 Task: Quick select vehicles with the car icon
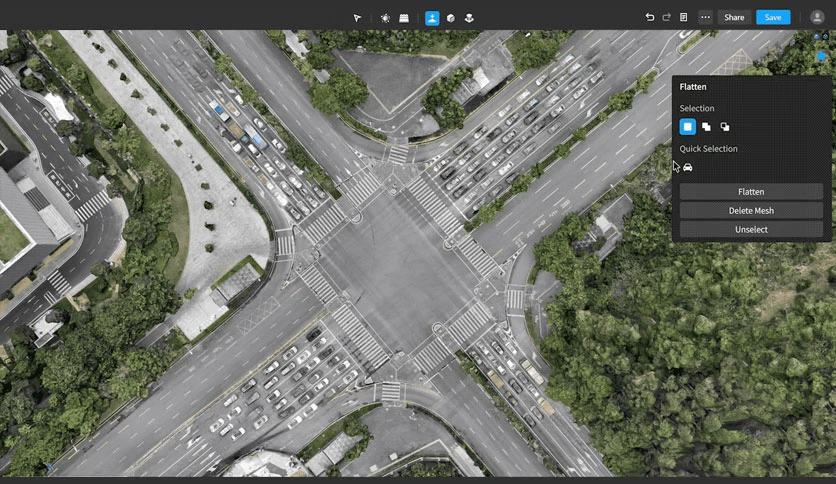tap(688, 167)
